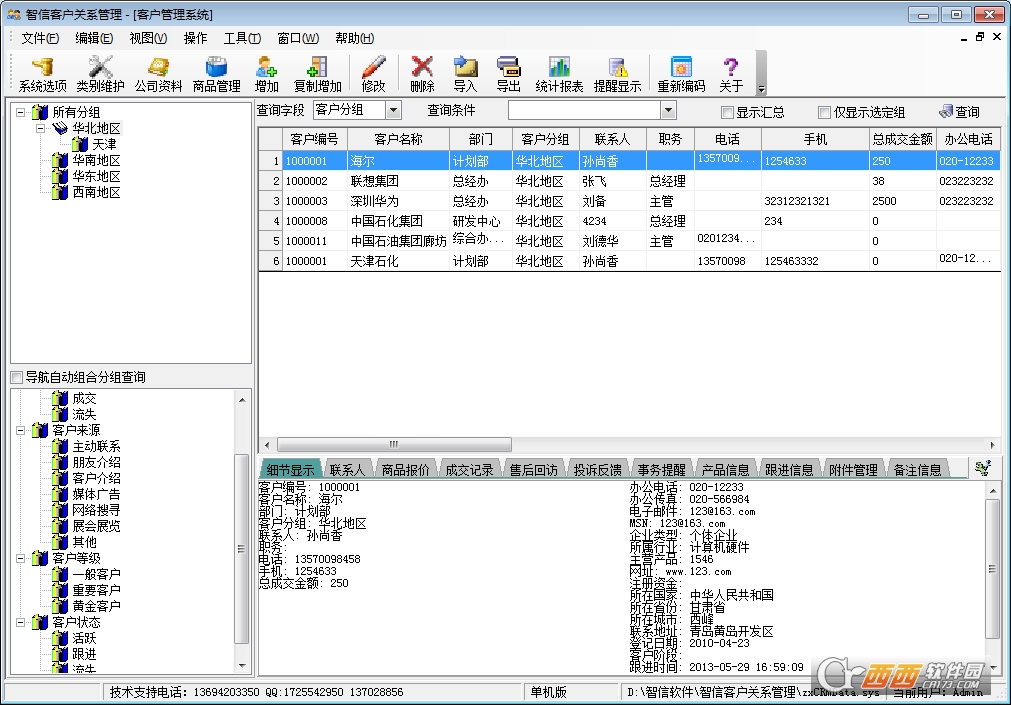This screenshot has height=705, width=1011.
Task: Open the 查询字段 dropdown arrow
Action: click(393, 110)
